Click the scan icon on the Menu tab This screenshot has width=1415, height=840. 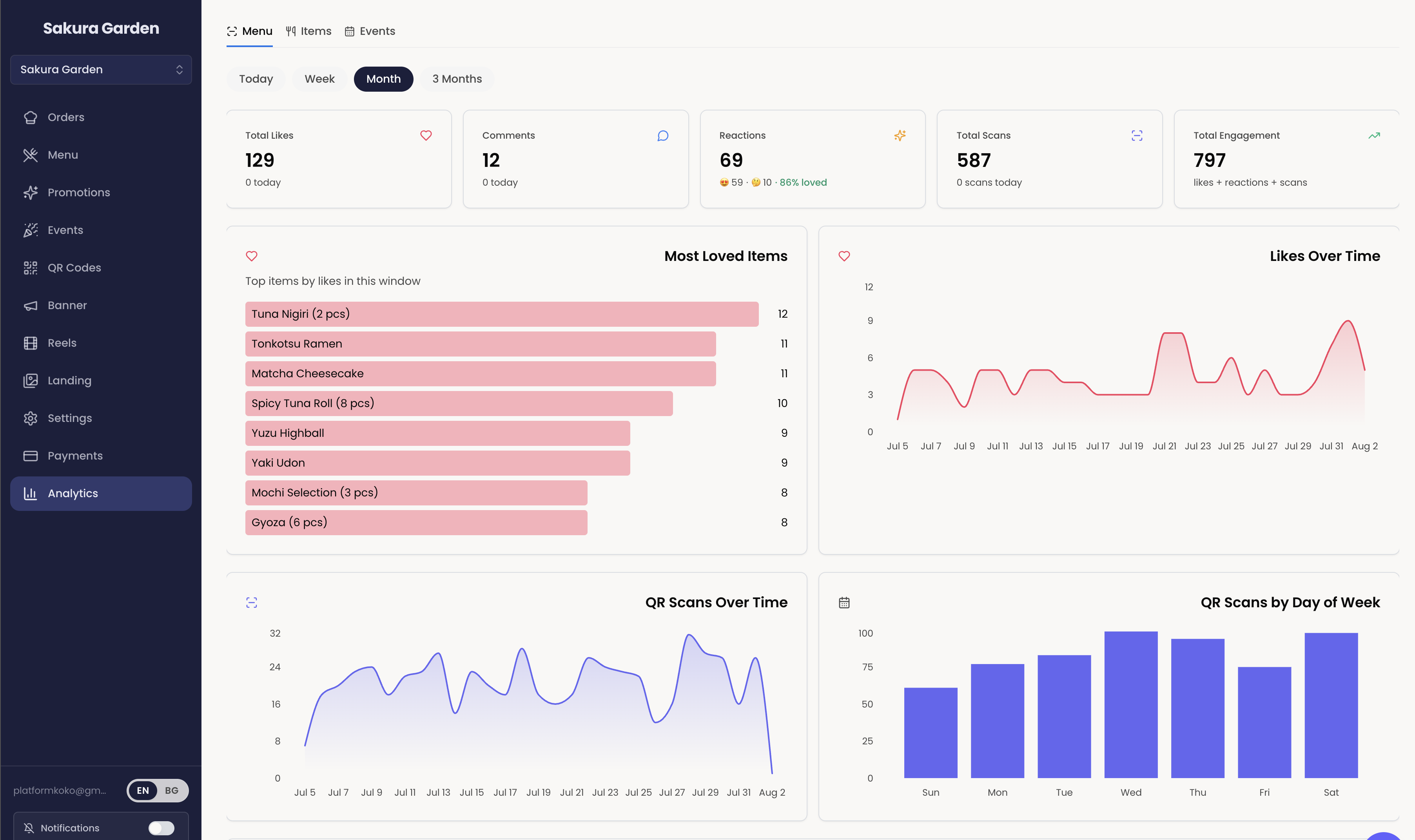pyautogui.click(x=232, y=31)
